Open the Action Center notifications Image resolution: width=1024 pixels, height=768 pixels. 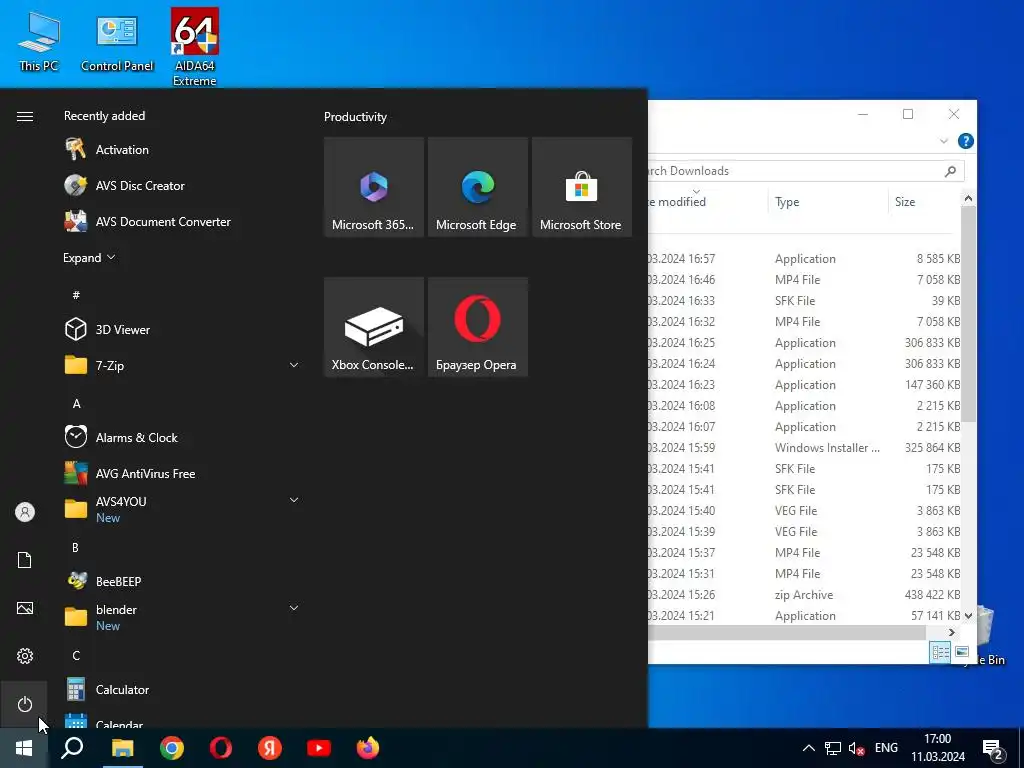(992, 748)
